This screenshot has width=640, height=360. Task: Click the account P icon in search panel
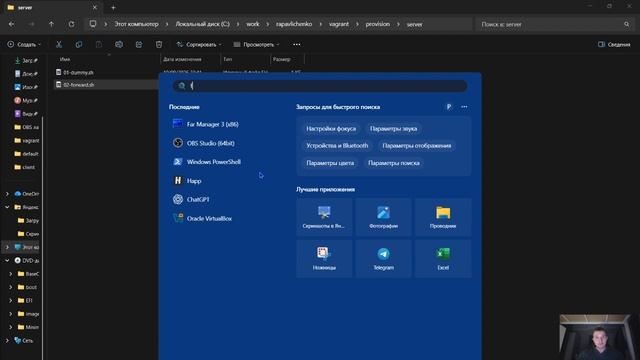pos(449,107)
